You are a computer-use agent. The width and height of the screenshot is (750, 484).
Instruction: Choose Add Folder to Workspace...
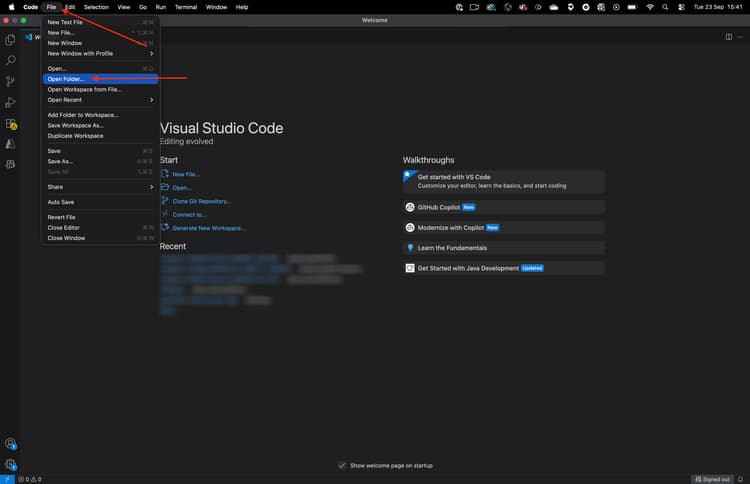click(x=100, y=115)
